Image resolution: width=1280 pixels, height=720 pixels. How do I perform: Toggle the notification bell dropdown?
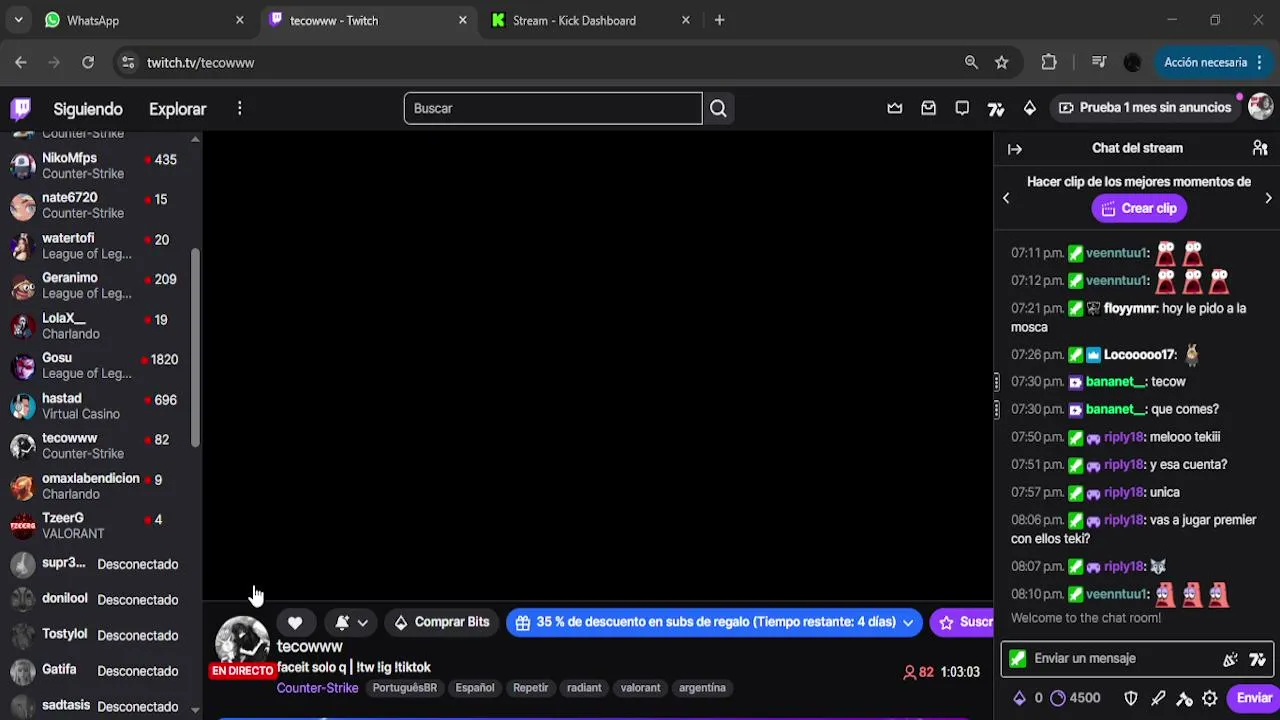pos(351,622)
